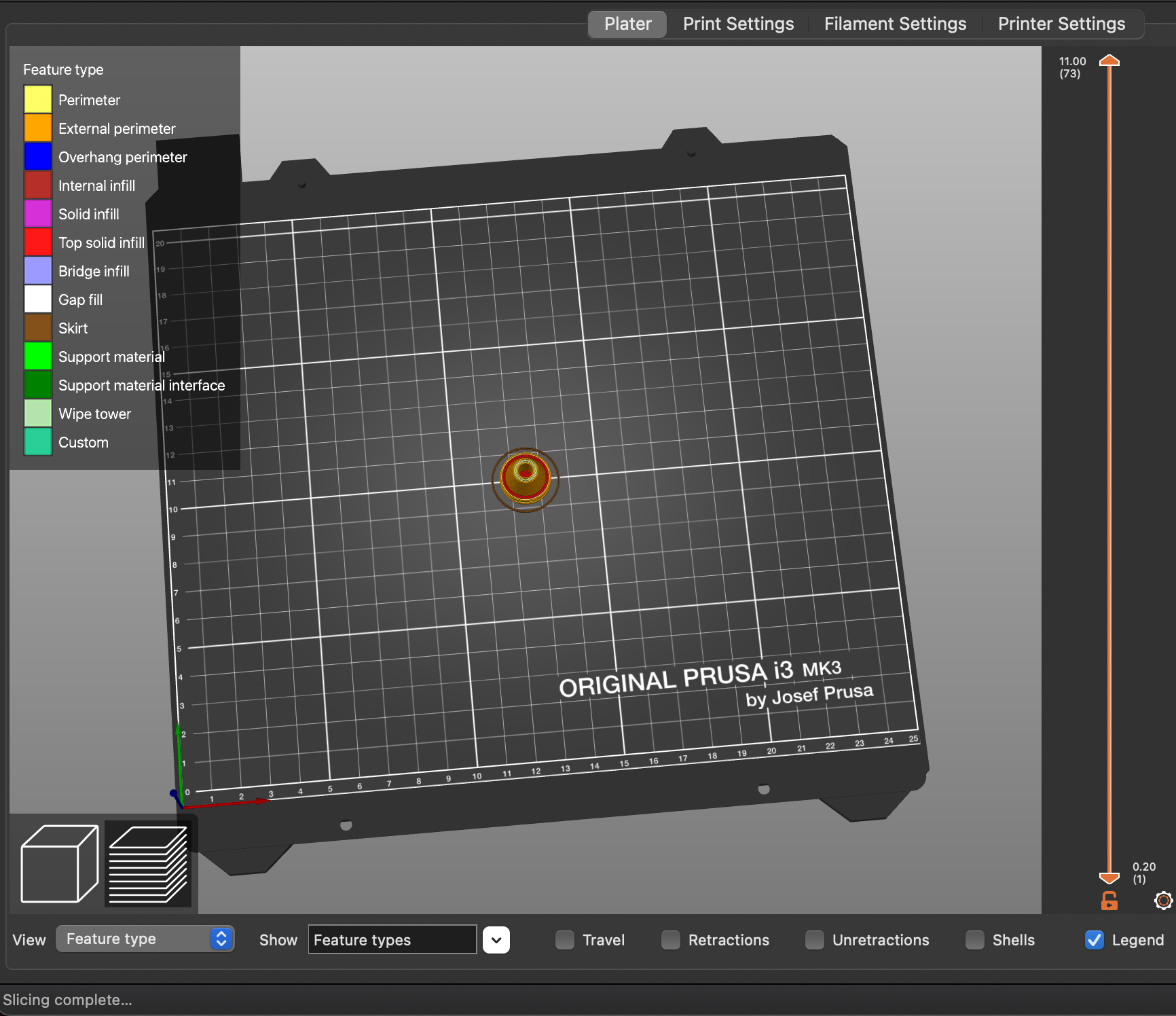Click the lower layer slider thumb arrow
This screenshot has height=1016, width=1176.
[1109, 877]
